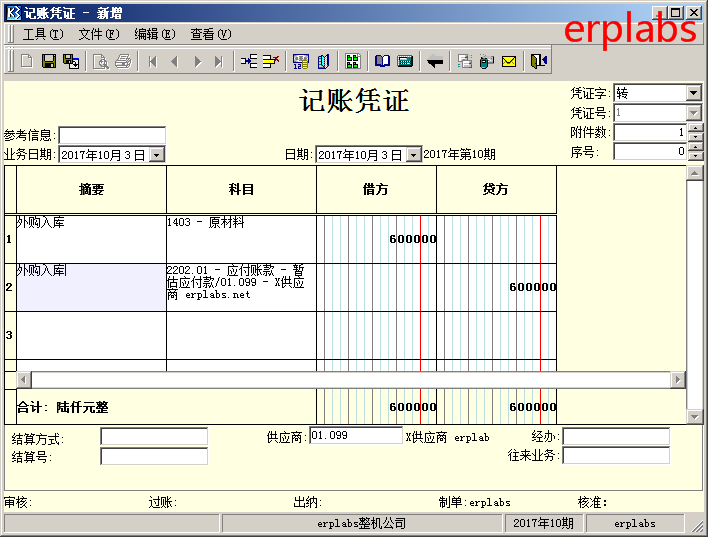This screenshot has height=537, width=708.
Task: Click the 往来业务 input field
Action: point(616,456)
